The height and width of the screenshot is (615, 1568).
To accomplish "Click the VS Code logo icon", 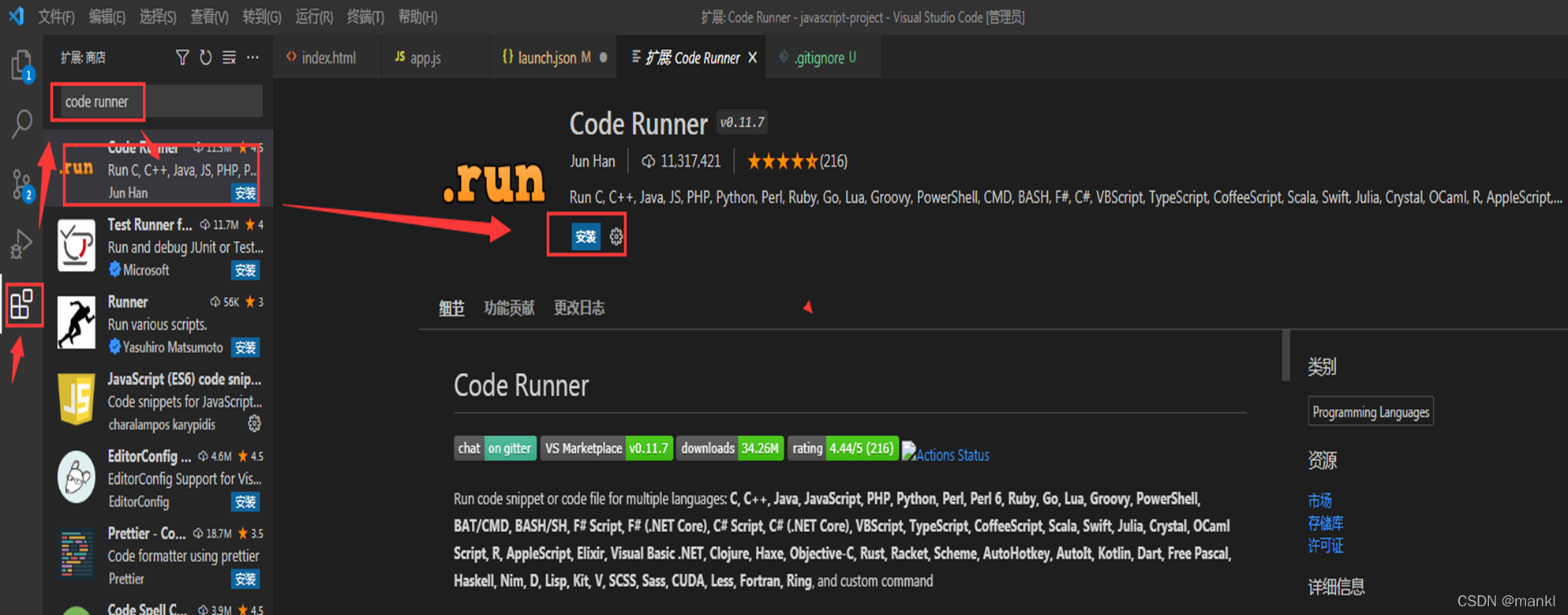I will pos(16,16).
